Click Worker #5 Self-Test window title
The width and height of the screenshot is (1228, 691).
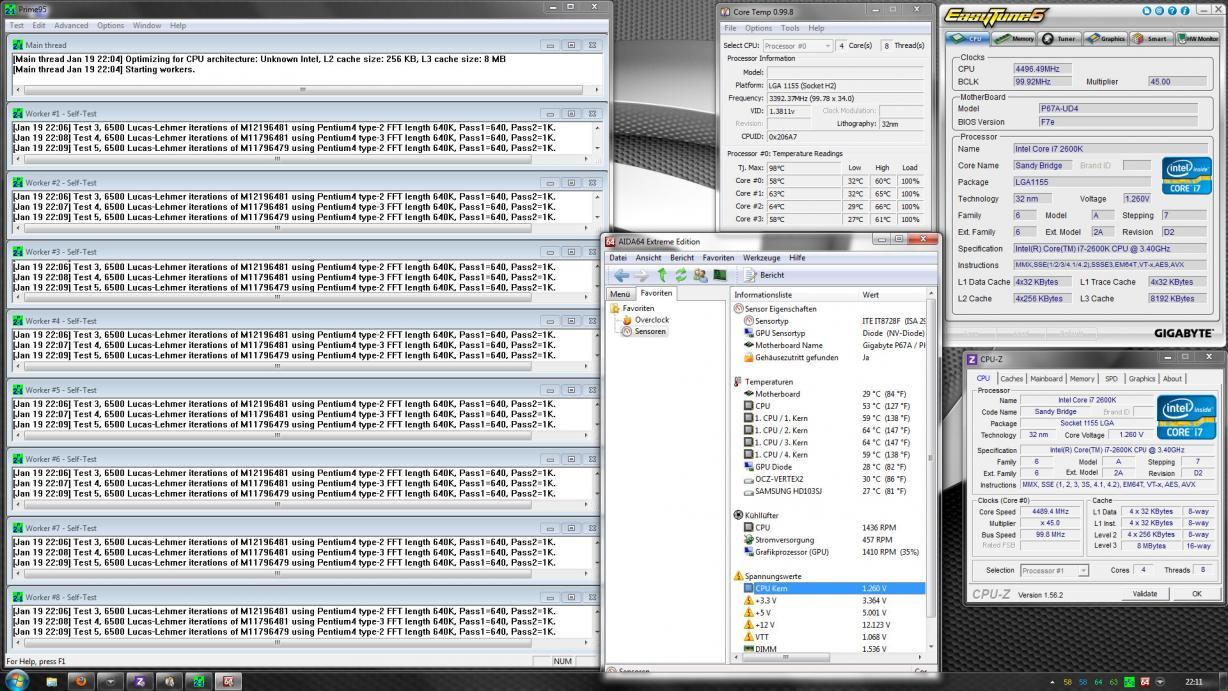[61, 389]
